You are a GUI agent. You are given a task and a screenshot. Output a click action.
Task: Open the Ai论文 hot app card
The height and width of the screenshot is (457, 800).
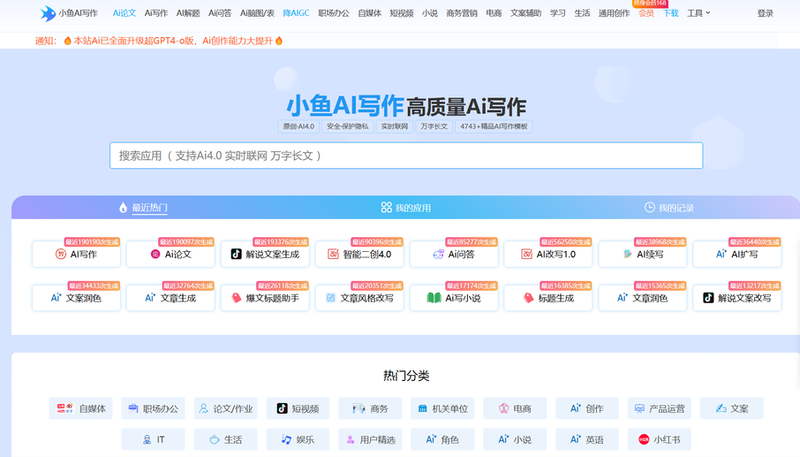[x=170, y=254]
